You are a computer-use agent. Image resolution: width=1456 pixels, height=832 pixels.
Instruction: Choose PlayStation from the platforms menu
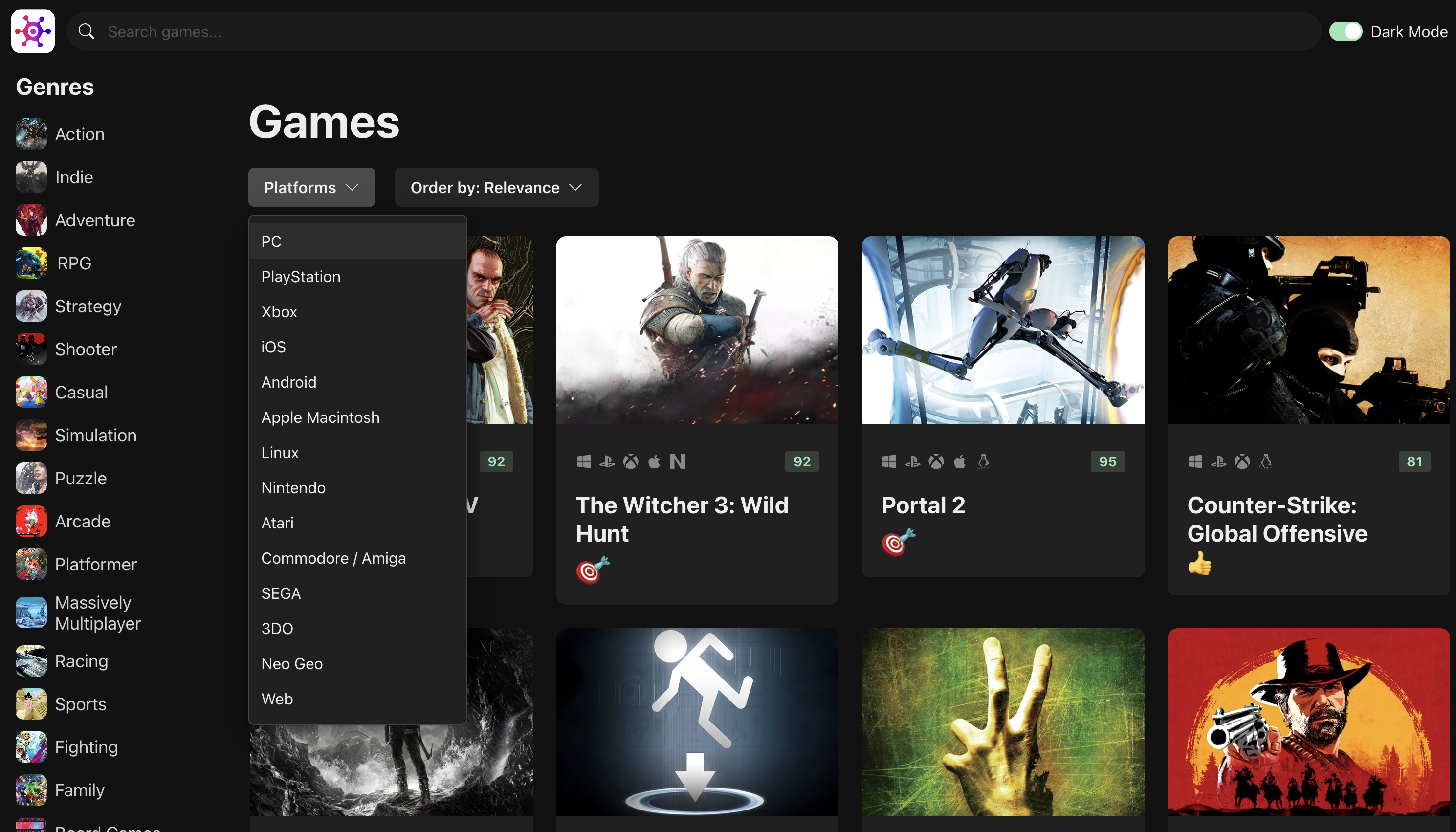coord(358,277)
